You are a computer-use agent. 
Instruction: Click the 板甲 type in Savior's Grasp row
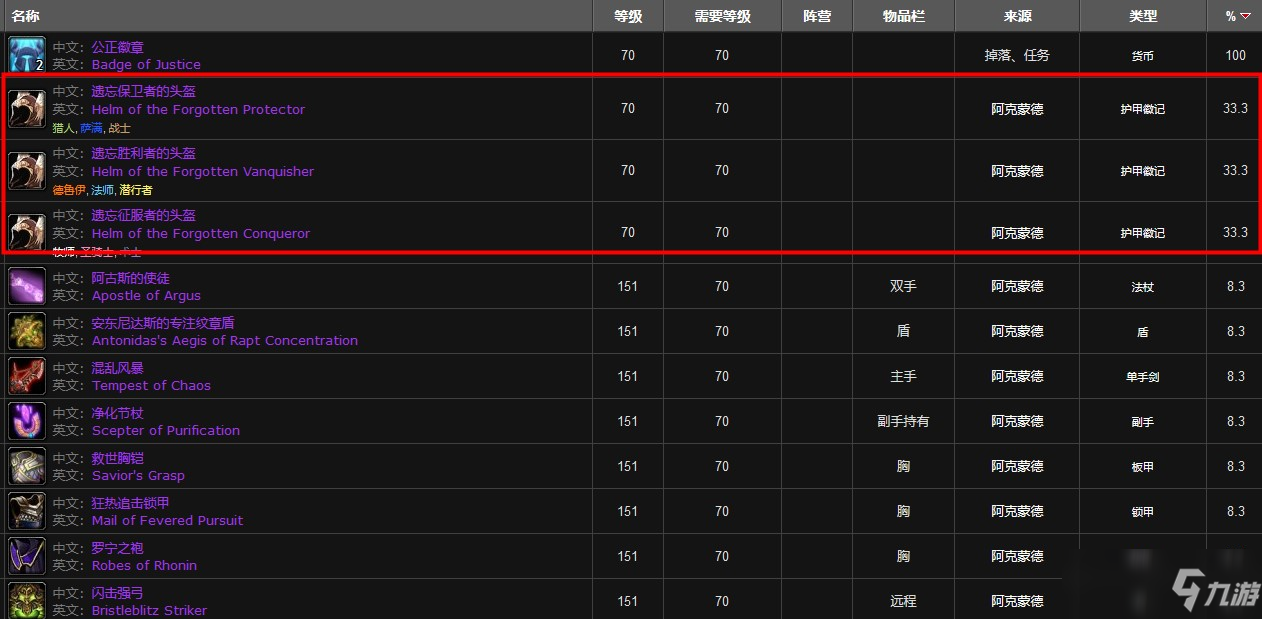coord(1142,467)
